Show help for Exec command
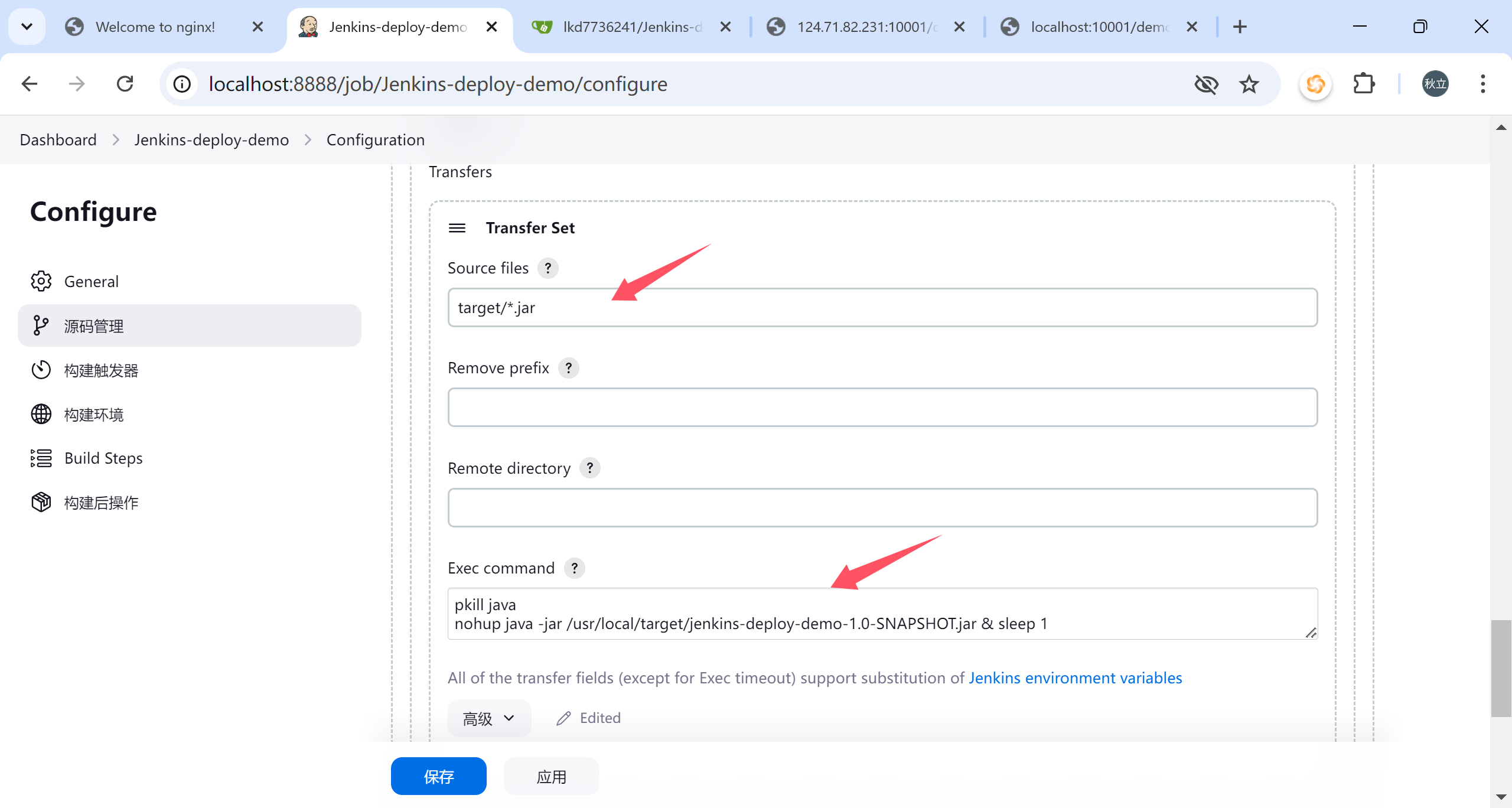This screenshot has width=1512, height=808. pyautogui.click(x=574, y=568)
